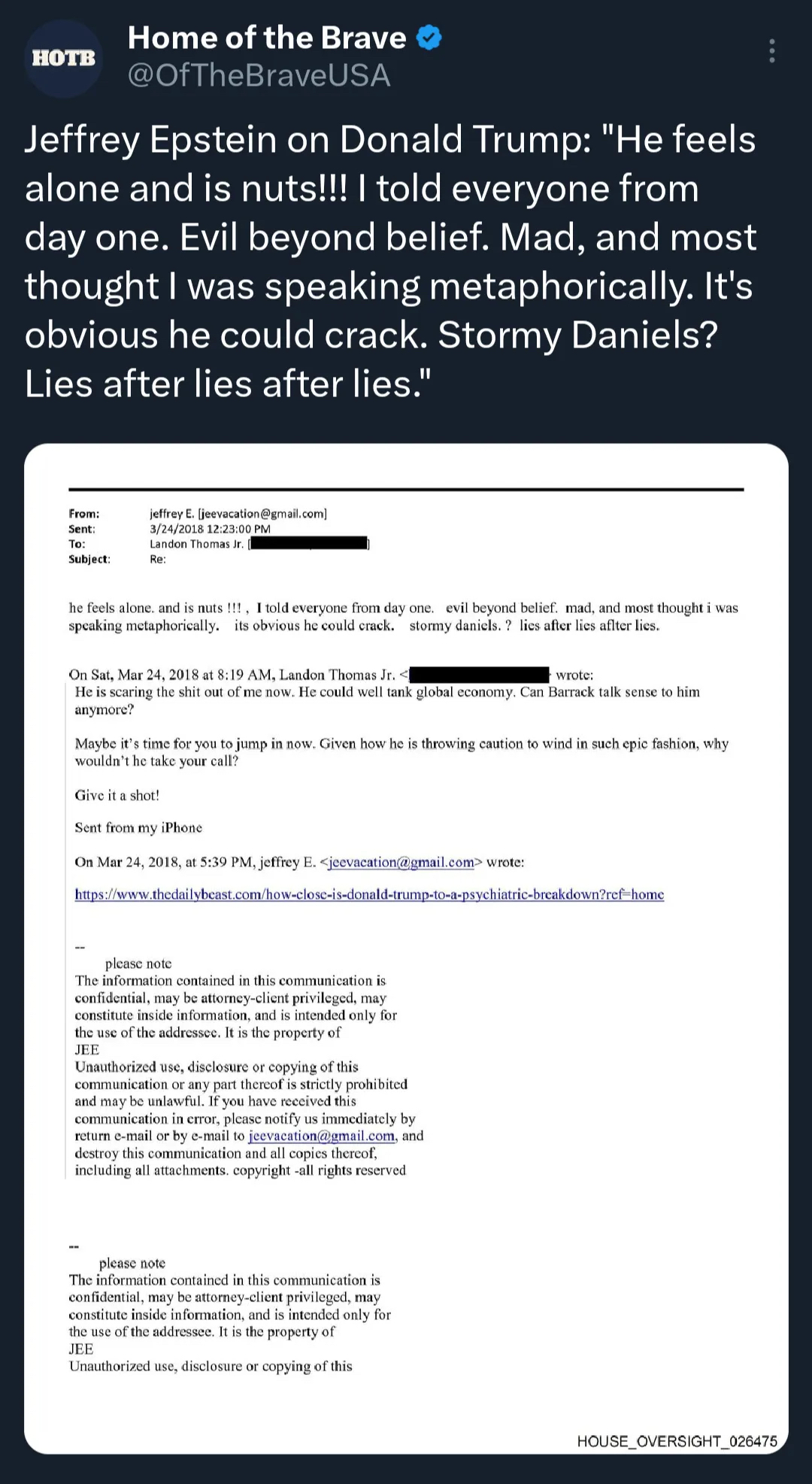Click jeevacation@gmail.com link in the confidentiality notice
The height and width of the screenshot is (1484, 812).
[x=321, y=1136]
